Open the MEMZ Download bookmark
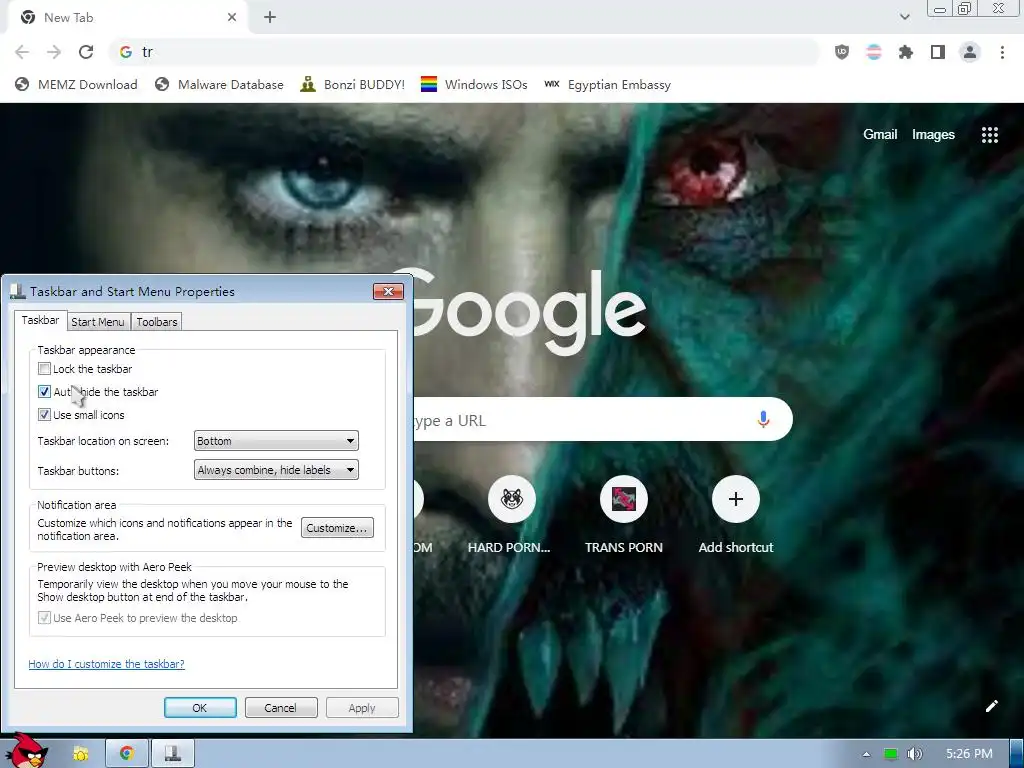1024x768 pixels. coord(76,84)
